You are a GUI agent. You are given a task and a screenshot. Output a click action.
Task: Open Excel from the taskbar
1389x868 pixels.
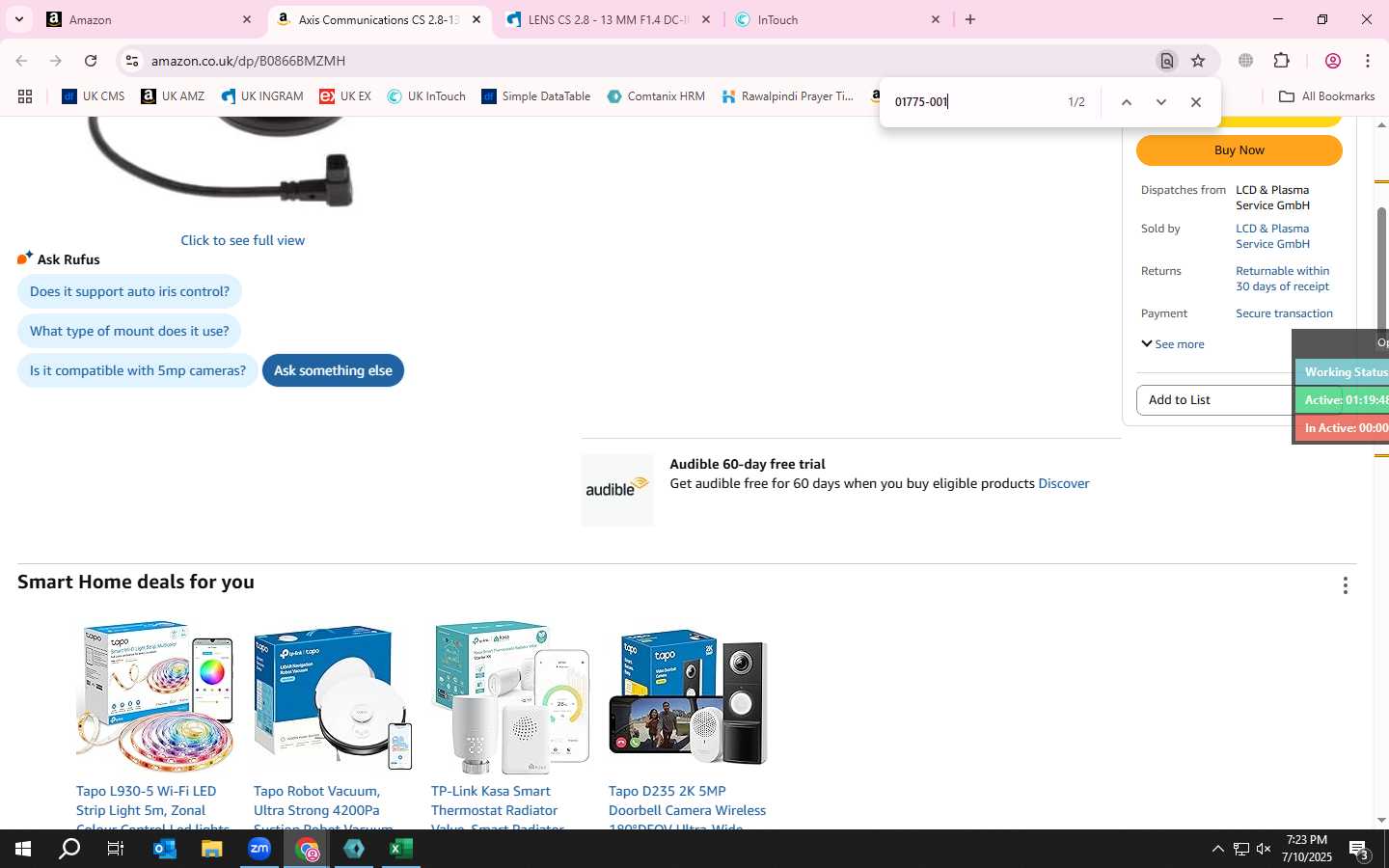tap(401, 850)
